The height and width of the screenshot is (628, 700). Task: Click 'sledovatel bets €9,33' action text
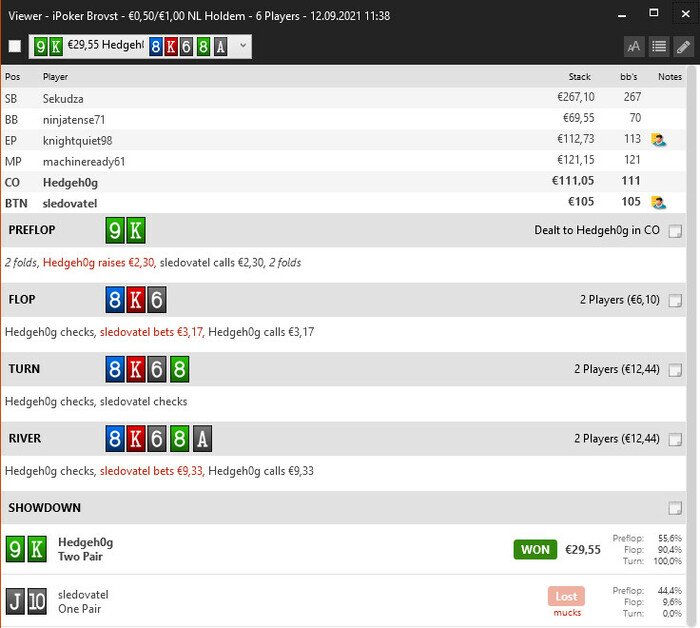(152, 471)
